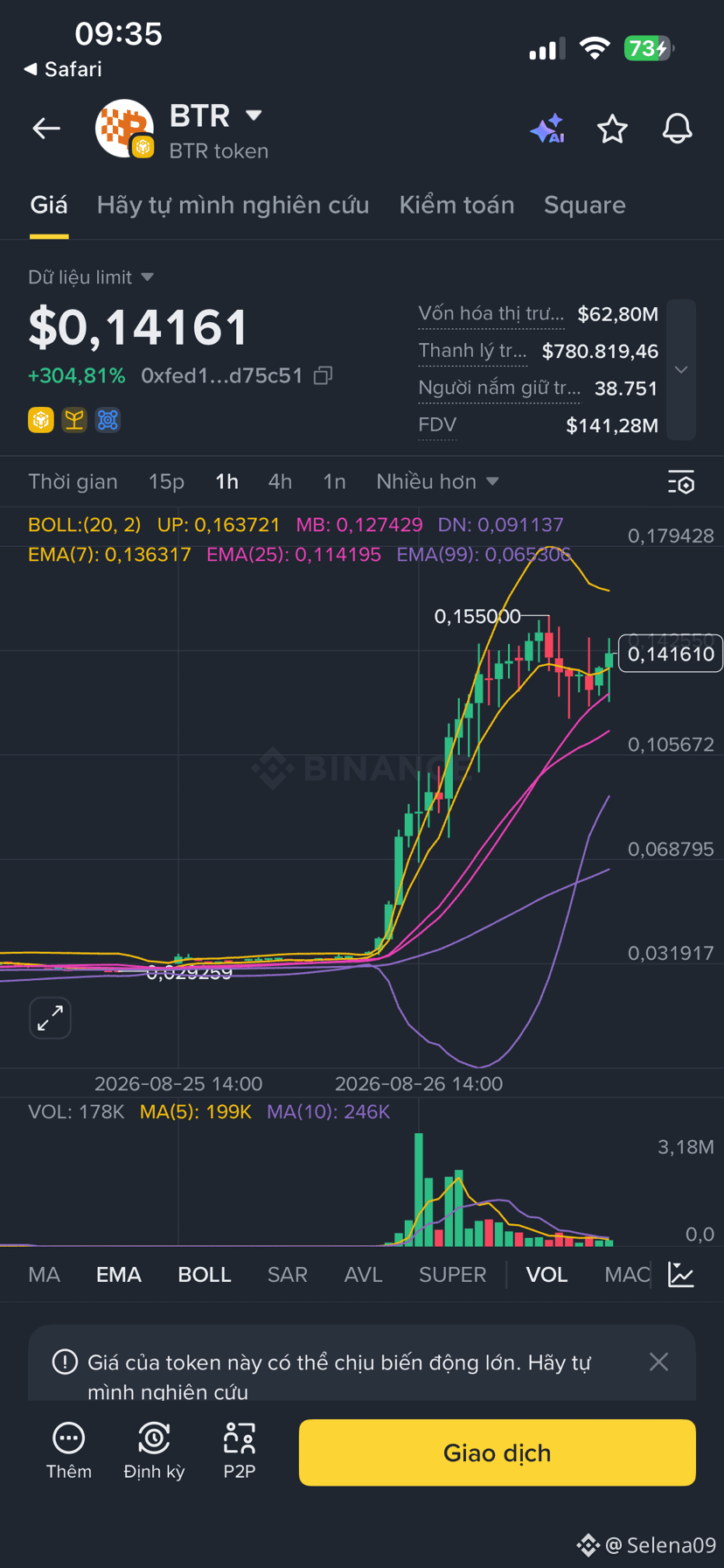Tap the BTR token logo

coord(124,128)
